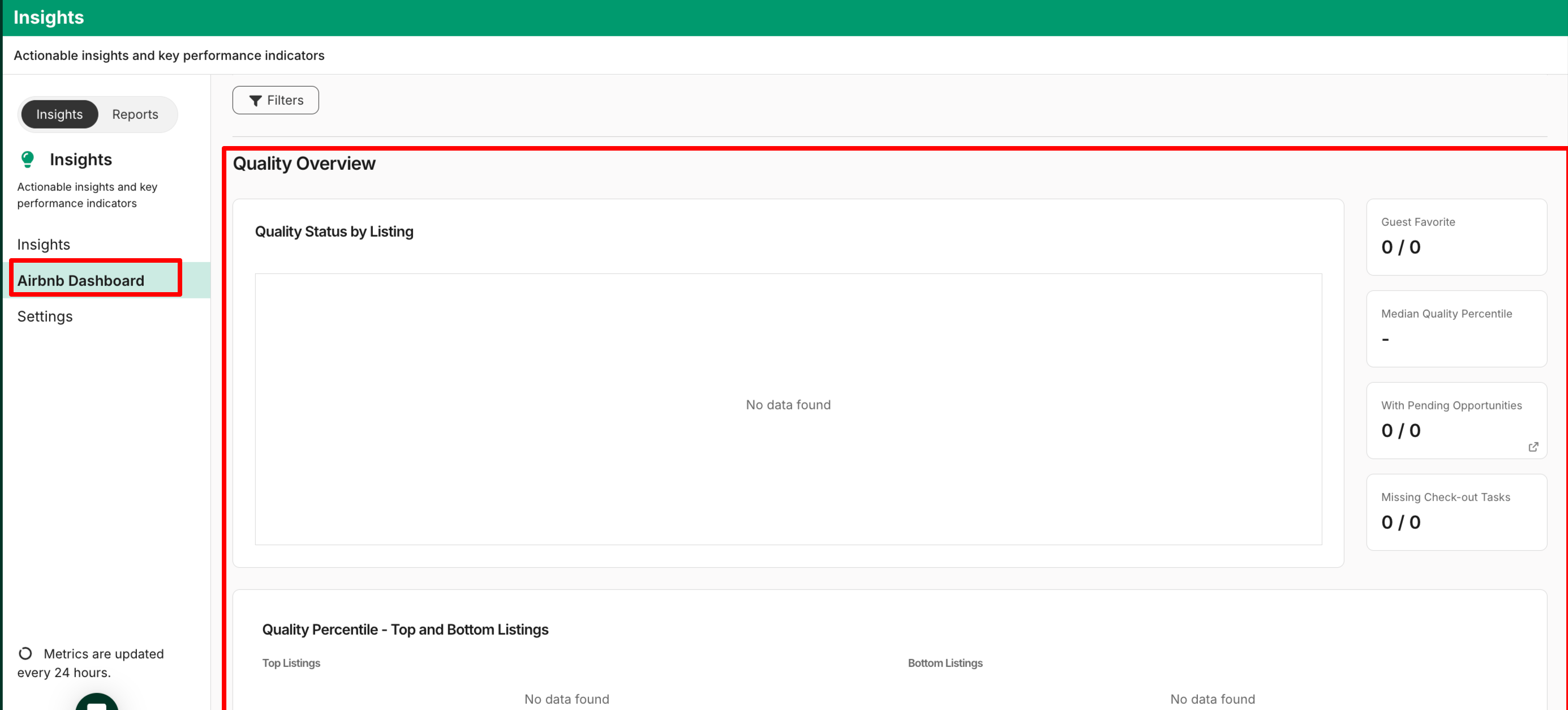1568x710 pixels.
Task: Go to Insights in the sidebar menu
Action: tap(44, 244)
